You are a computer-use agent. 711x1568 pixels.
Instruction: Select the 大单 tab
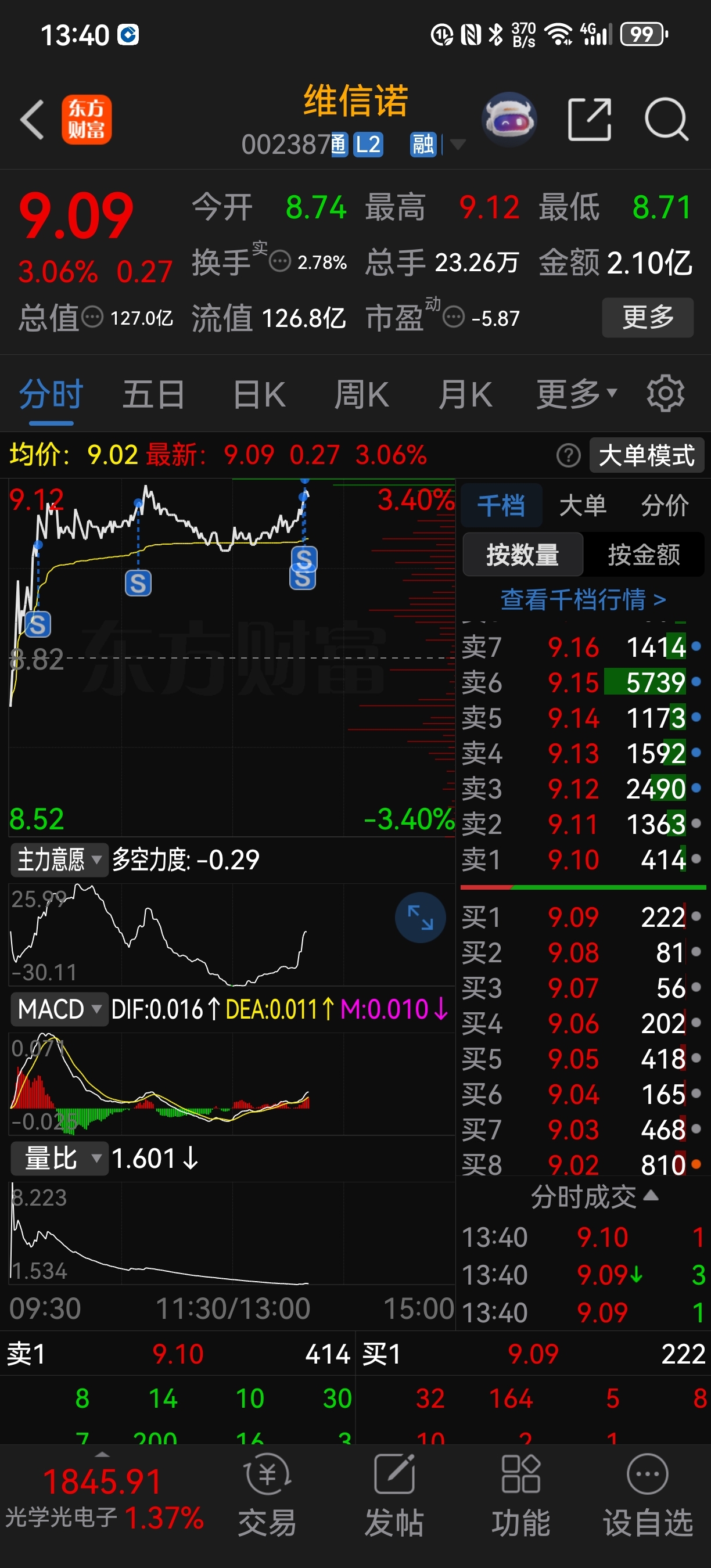pos(583,505)
